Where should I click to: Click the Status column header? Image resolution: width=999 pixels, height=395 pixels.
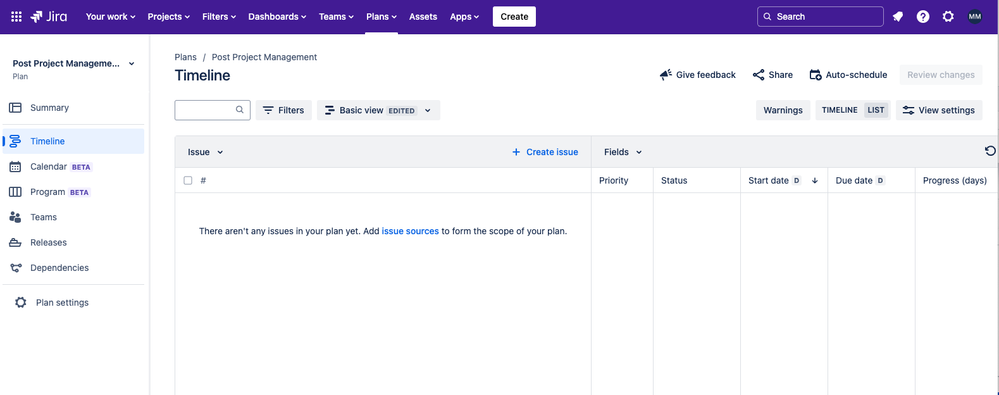[x=696, y=180]
